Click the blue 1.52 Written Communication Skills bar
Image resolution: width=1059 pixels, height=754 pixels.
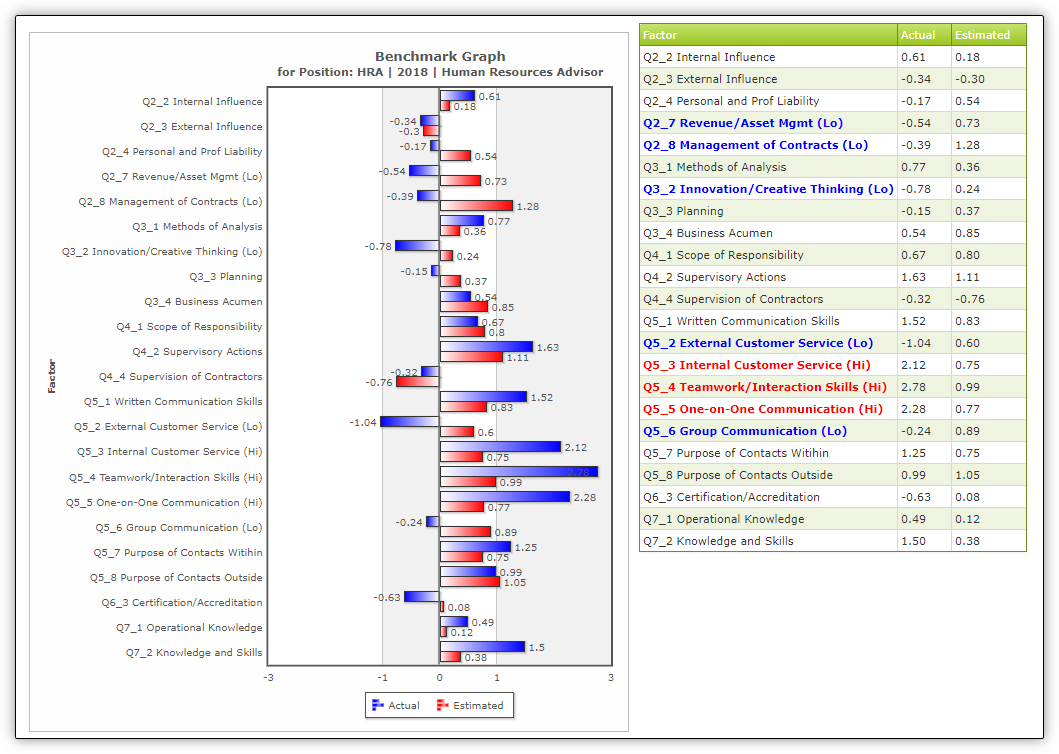tap(484, 397)
